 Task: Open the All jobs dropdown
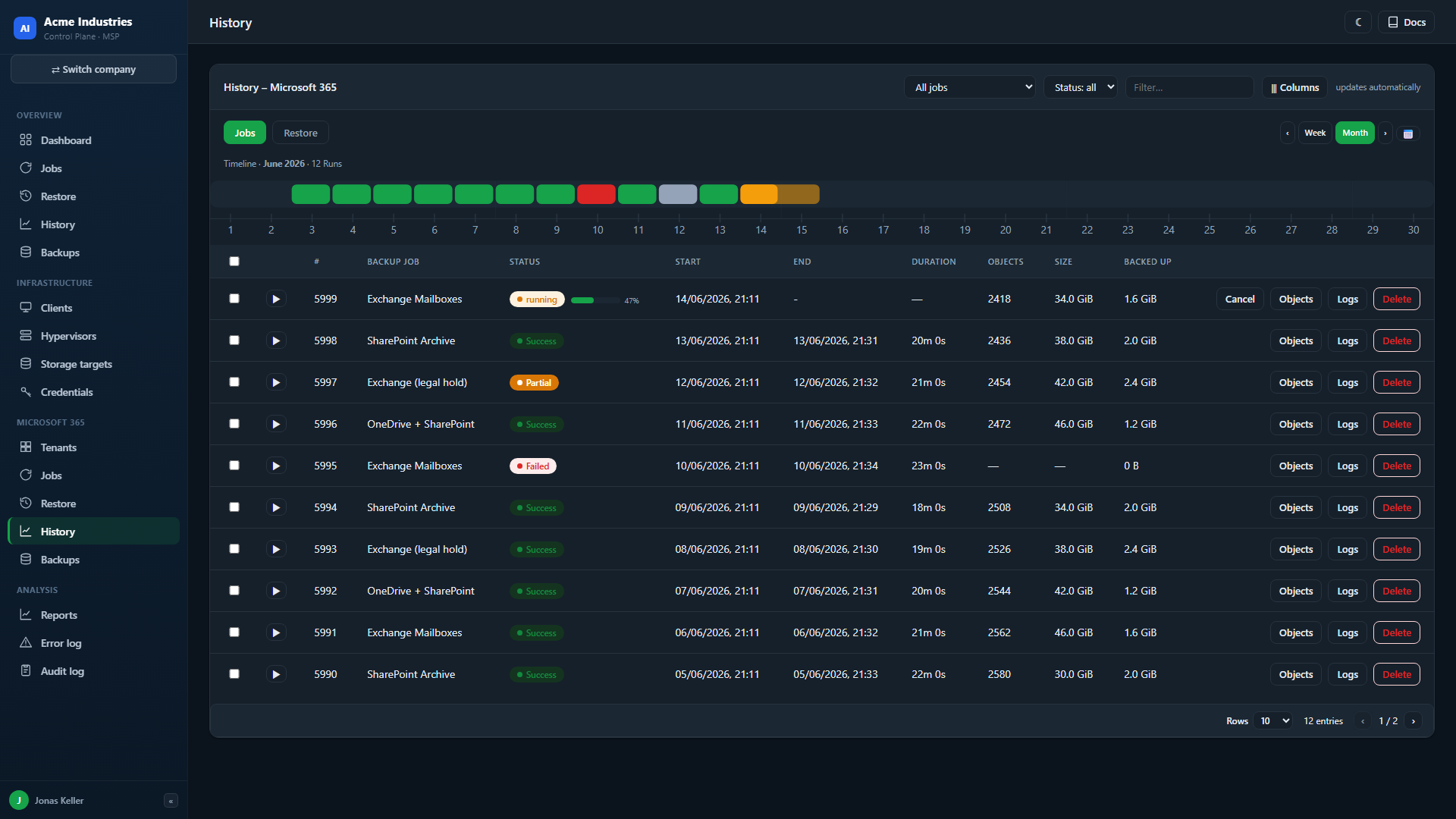[970, 87]
